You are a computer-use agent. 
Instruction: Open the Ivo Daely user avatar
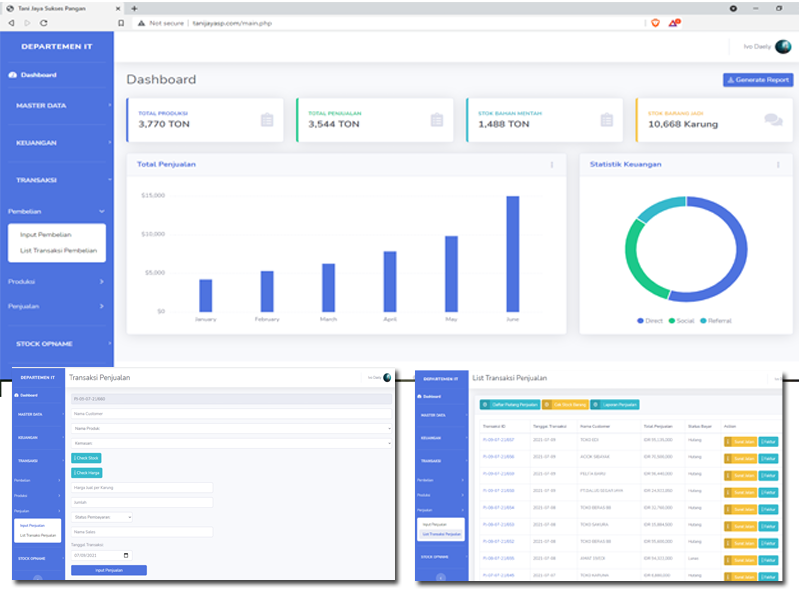tap(782, 46)
